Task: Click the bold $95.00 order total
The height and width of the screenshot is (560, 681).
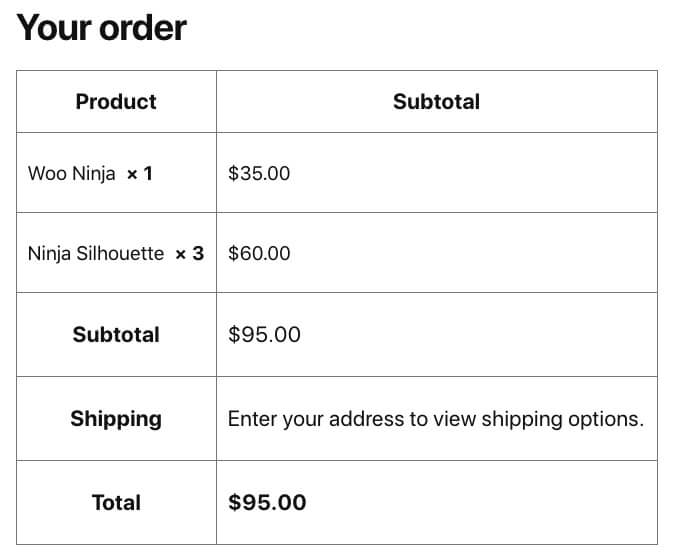Action: (267, 503)
